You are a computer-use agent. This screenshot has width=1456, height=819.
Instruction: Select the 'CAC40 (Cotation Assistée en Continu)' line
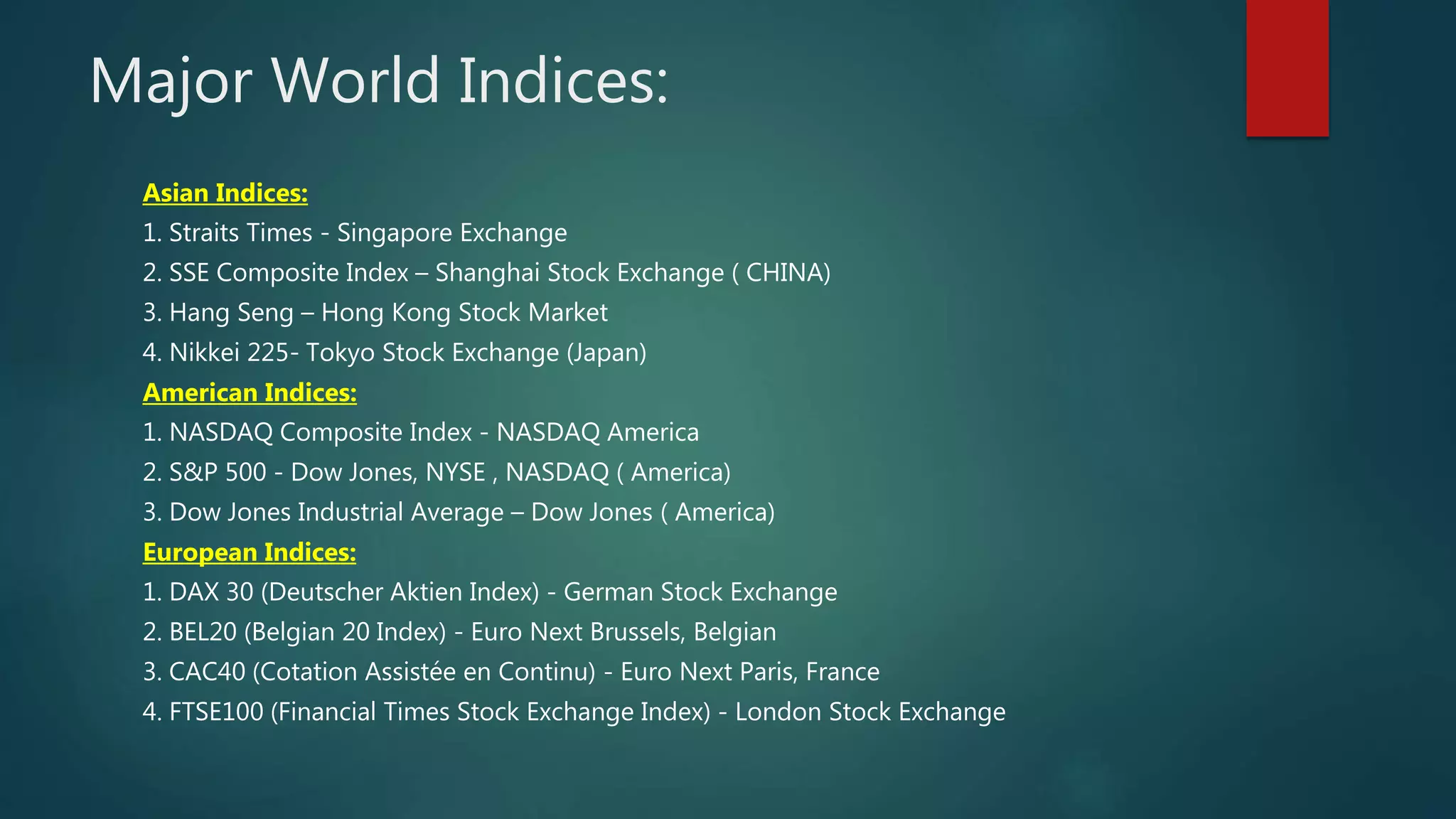[511, 672]
